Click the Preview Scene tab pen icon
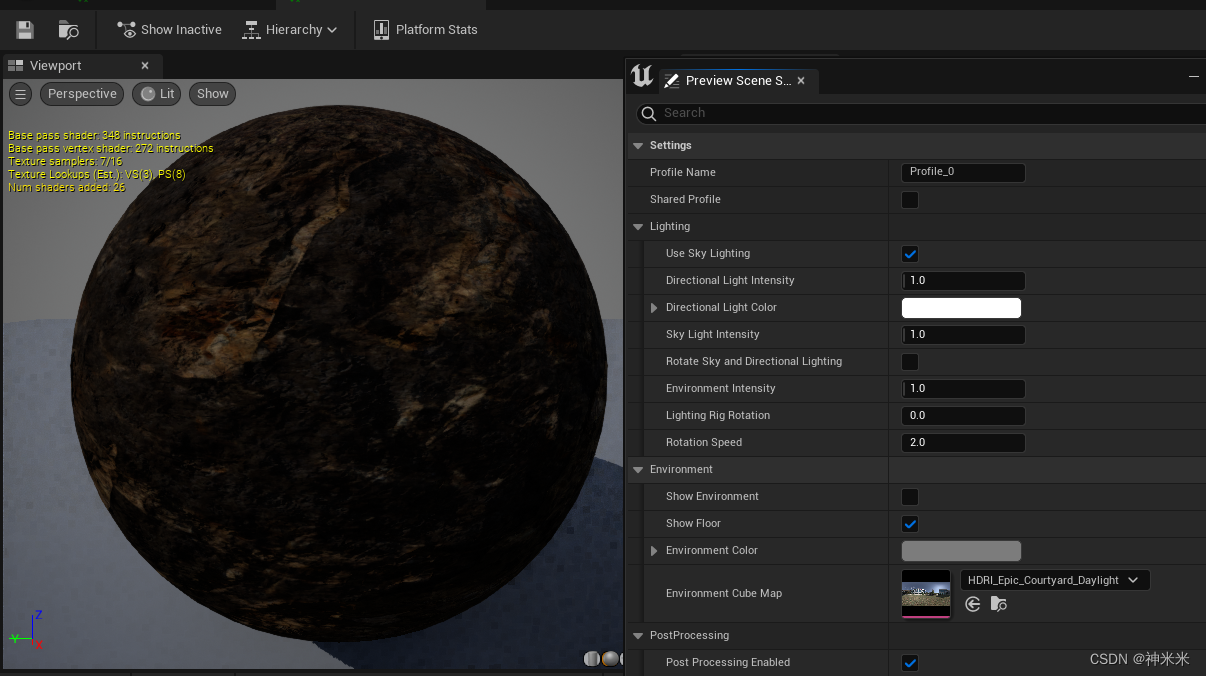The image size is (1206, 676). point(672,81)
